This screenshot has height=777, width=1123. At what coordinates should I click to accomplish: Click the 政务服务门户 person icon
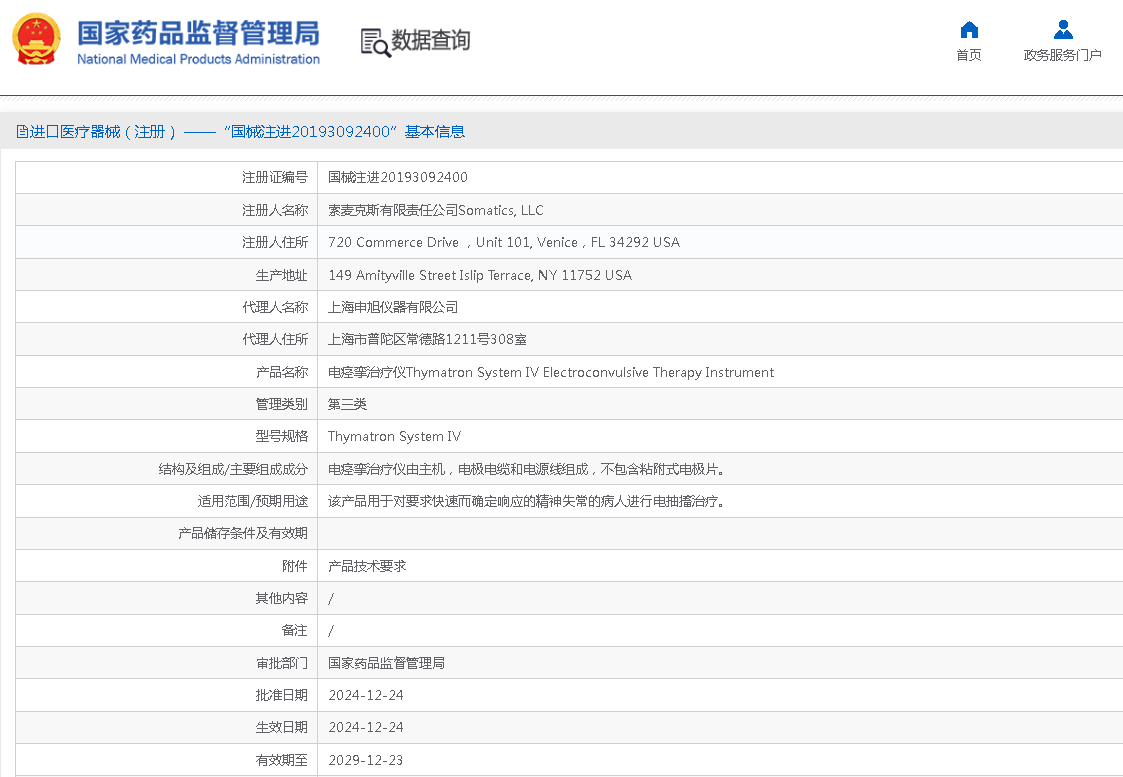point(1063,29)
